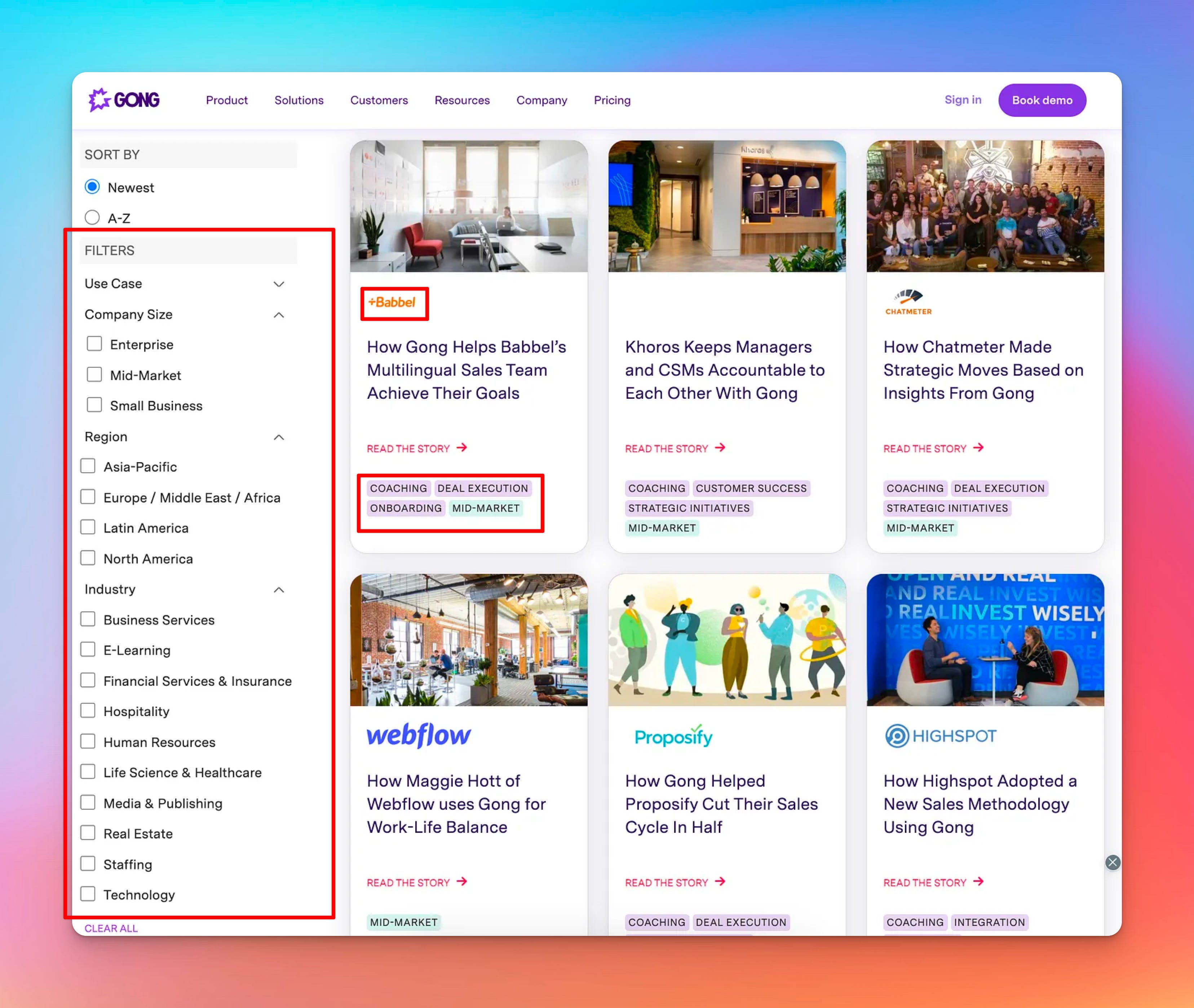The height and width of the screenshot is (1008, 1194).
Task: Open the Khoros story title link
Action: (724, 370)
